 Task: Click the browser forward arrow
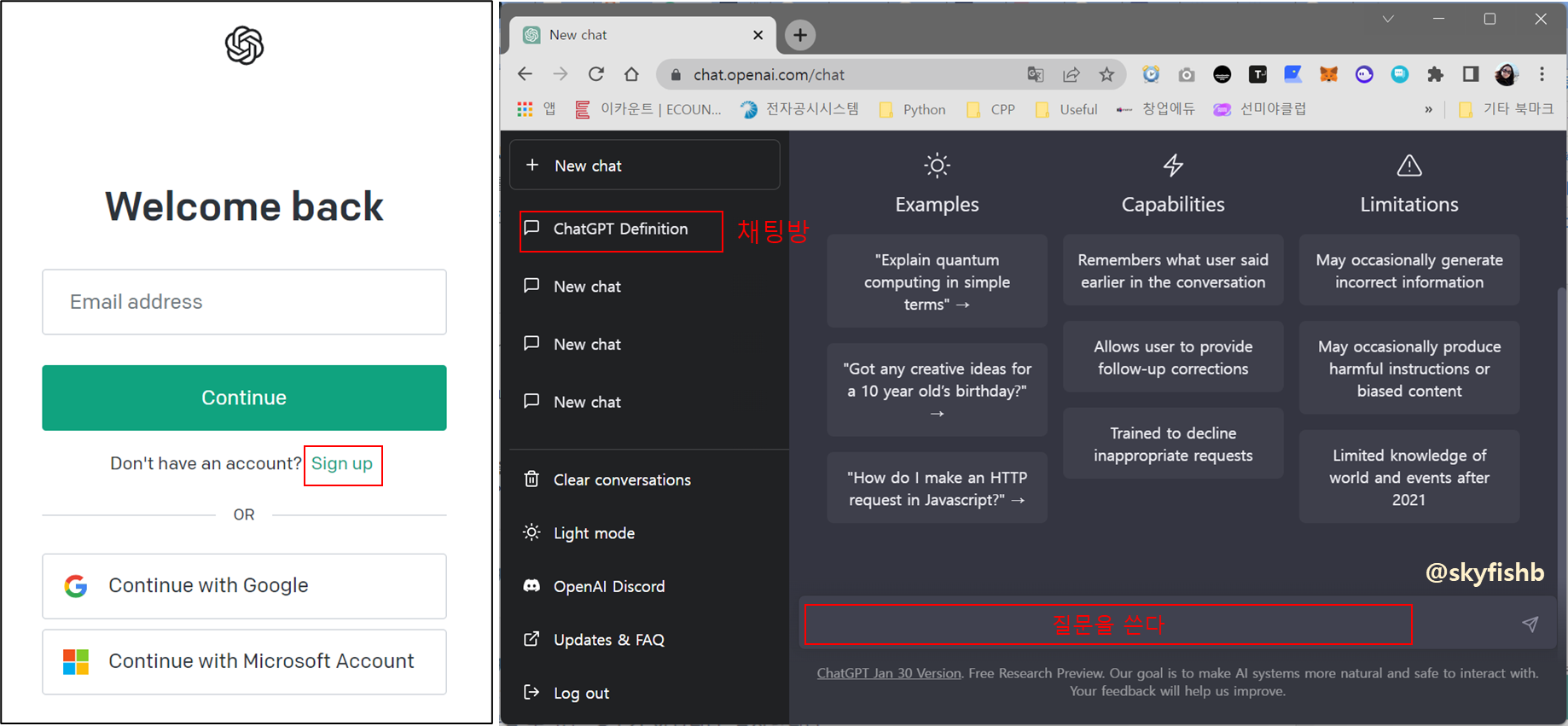560,74
